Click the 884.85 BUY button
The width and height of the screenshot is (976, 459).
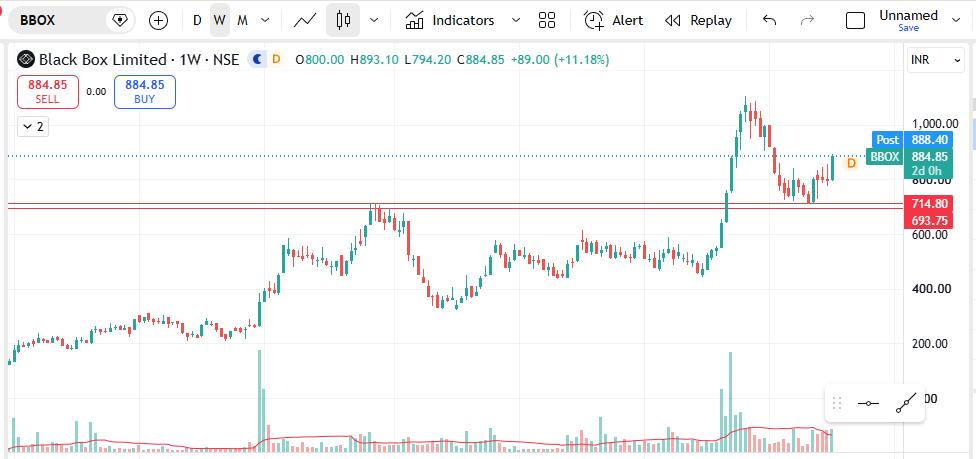tap(144, 92)
